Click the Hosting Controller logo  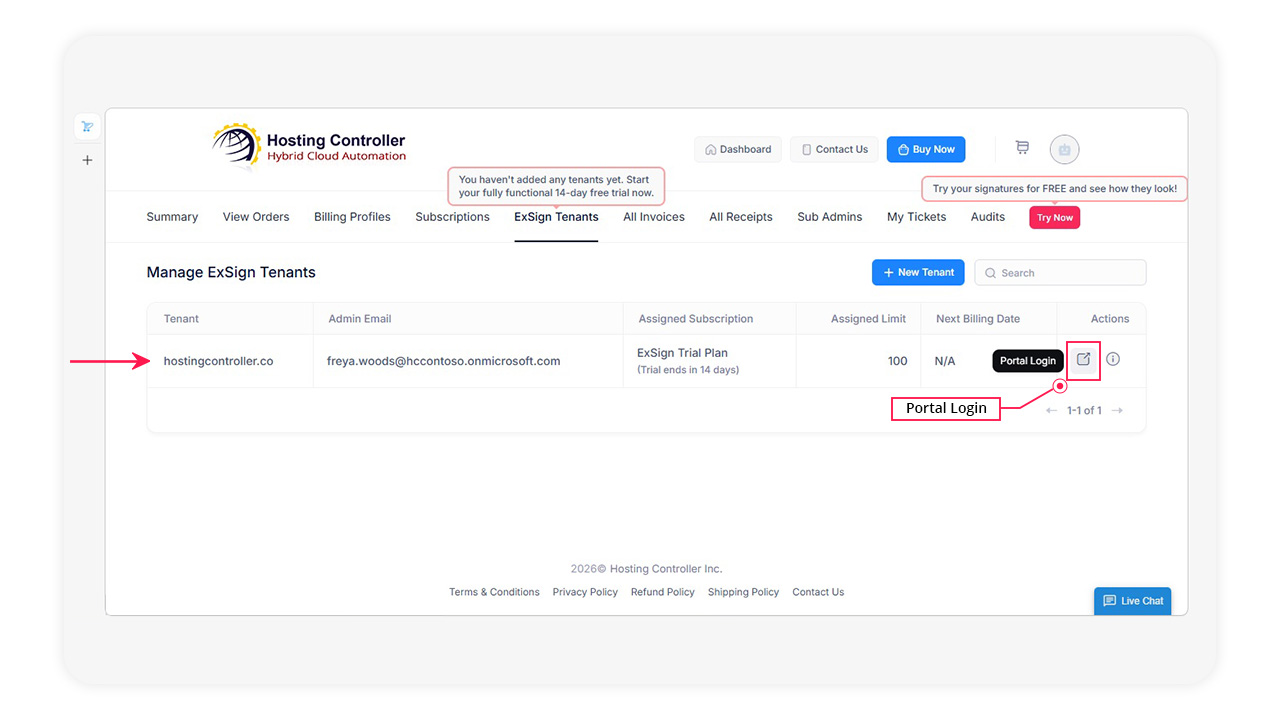tap(309, 147)
